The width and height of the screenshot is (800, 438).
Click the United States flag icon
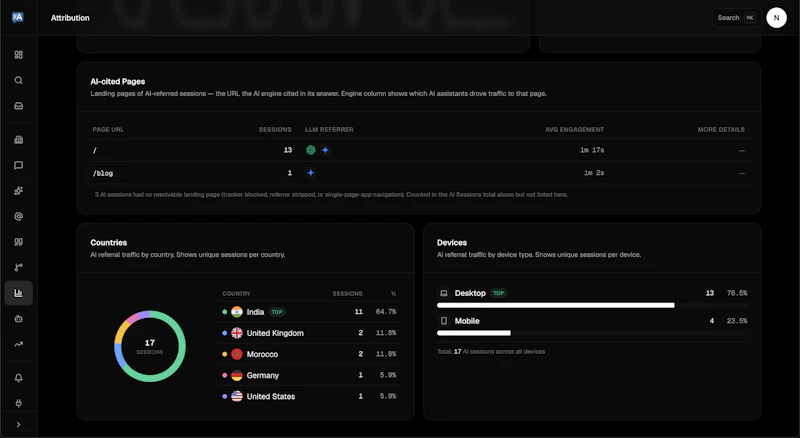pos(237,396)
